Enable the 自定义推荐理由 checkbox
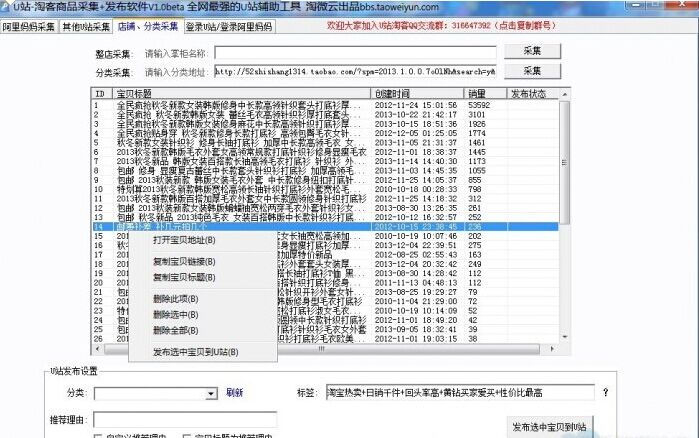This screenshot has height=438, width=699. (x=97, y=436)
